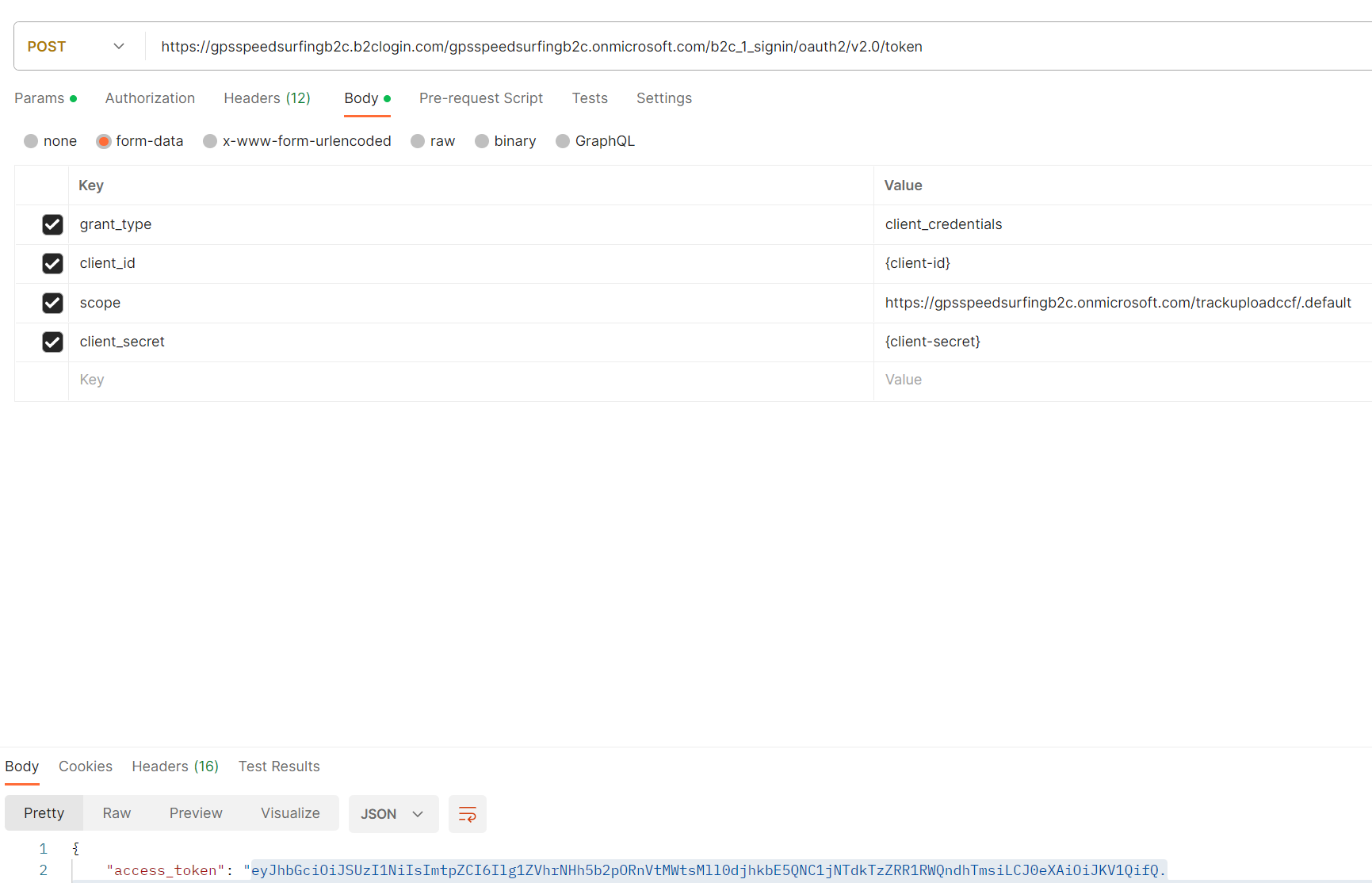The width and height of the screenshot is (1372, 883).
Task: Uncheck the grant_type parameter
Action: coord(52,224)
